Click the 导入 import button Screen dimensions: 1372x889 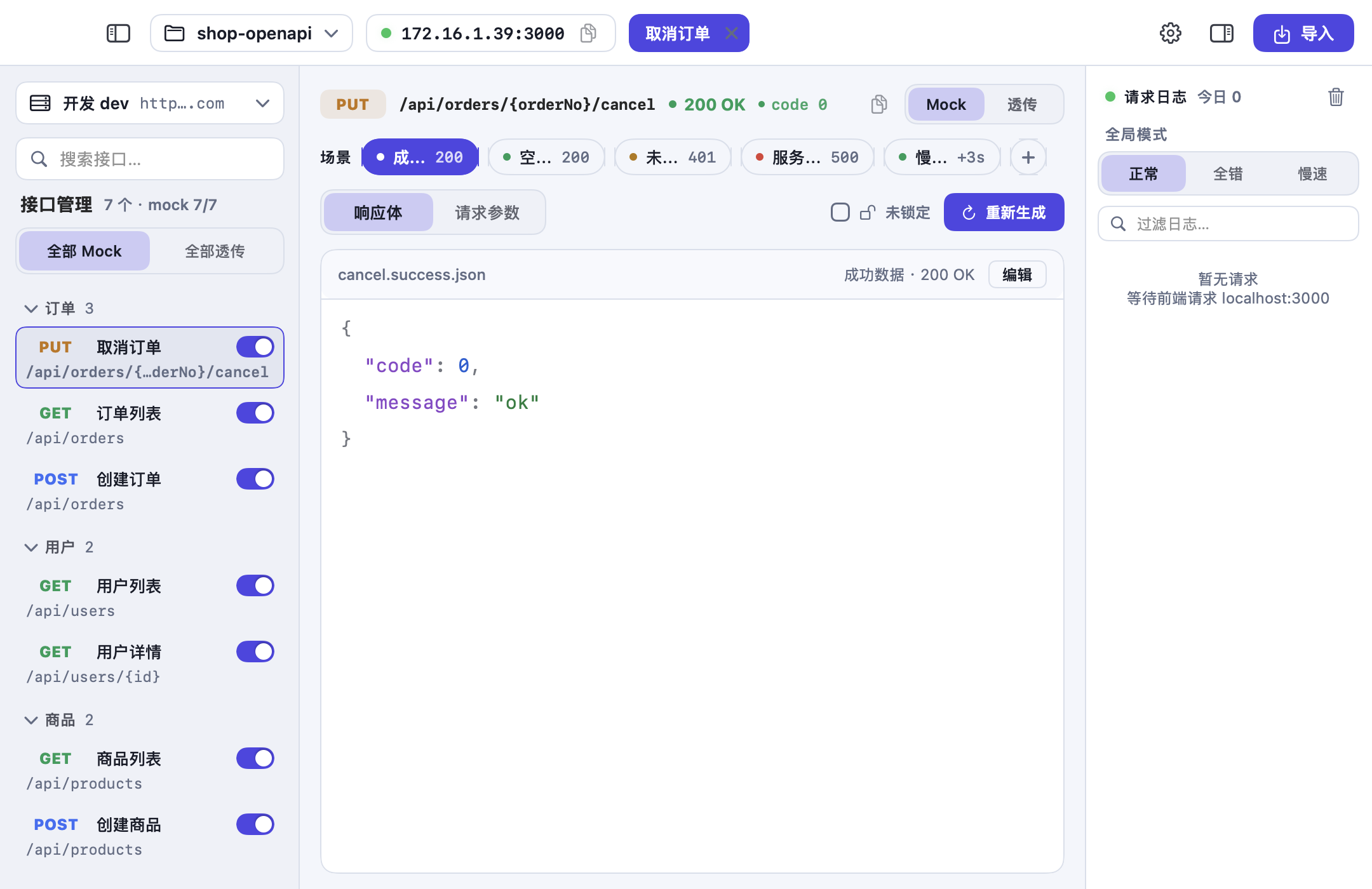(1303, 33)
